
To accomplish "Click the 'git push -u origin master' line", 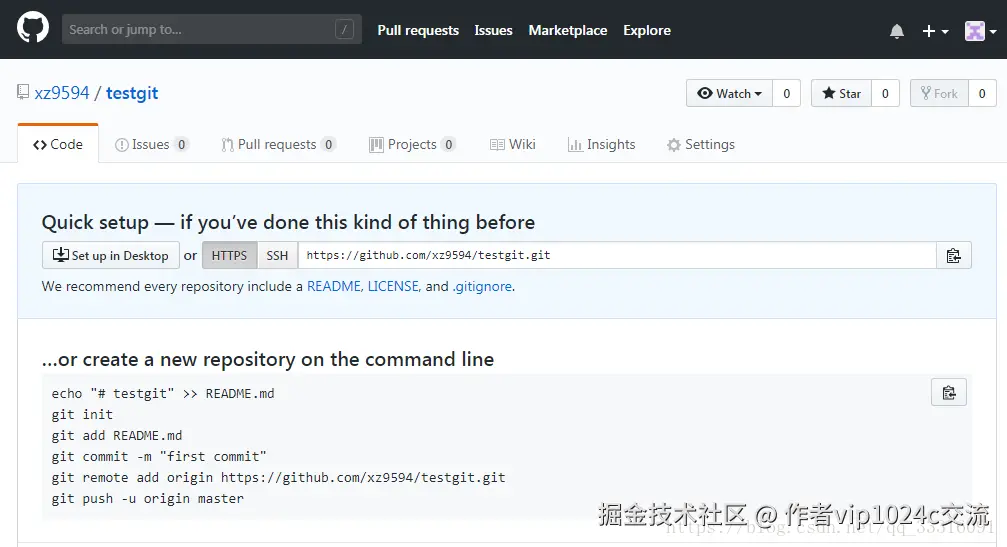I will click(148, 499).
